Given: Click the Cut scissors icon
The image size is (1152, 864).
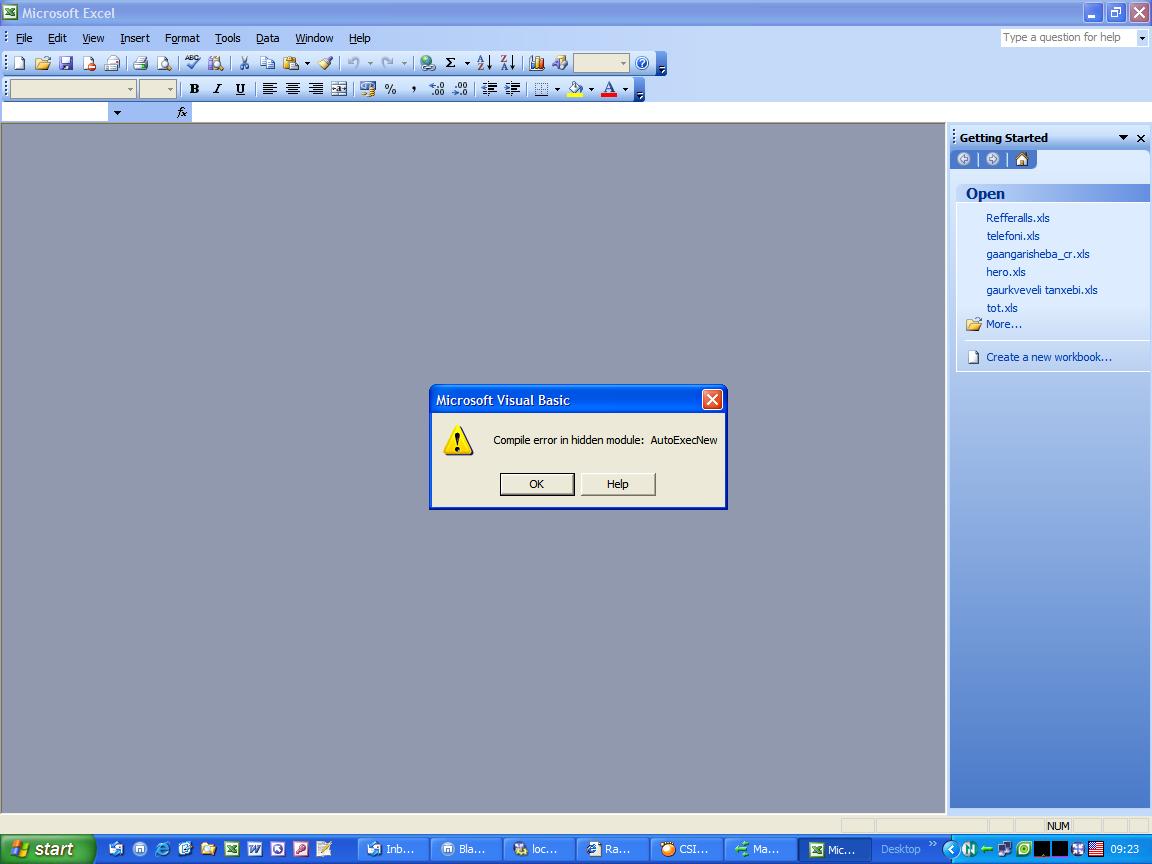Looking at the screenshot, I should click(x=244, y=63).
